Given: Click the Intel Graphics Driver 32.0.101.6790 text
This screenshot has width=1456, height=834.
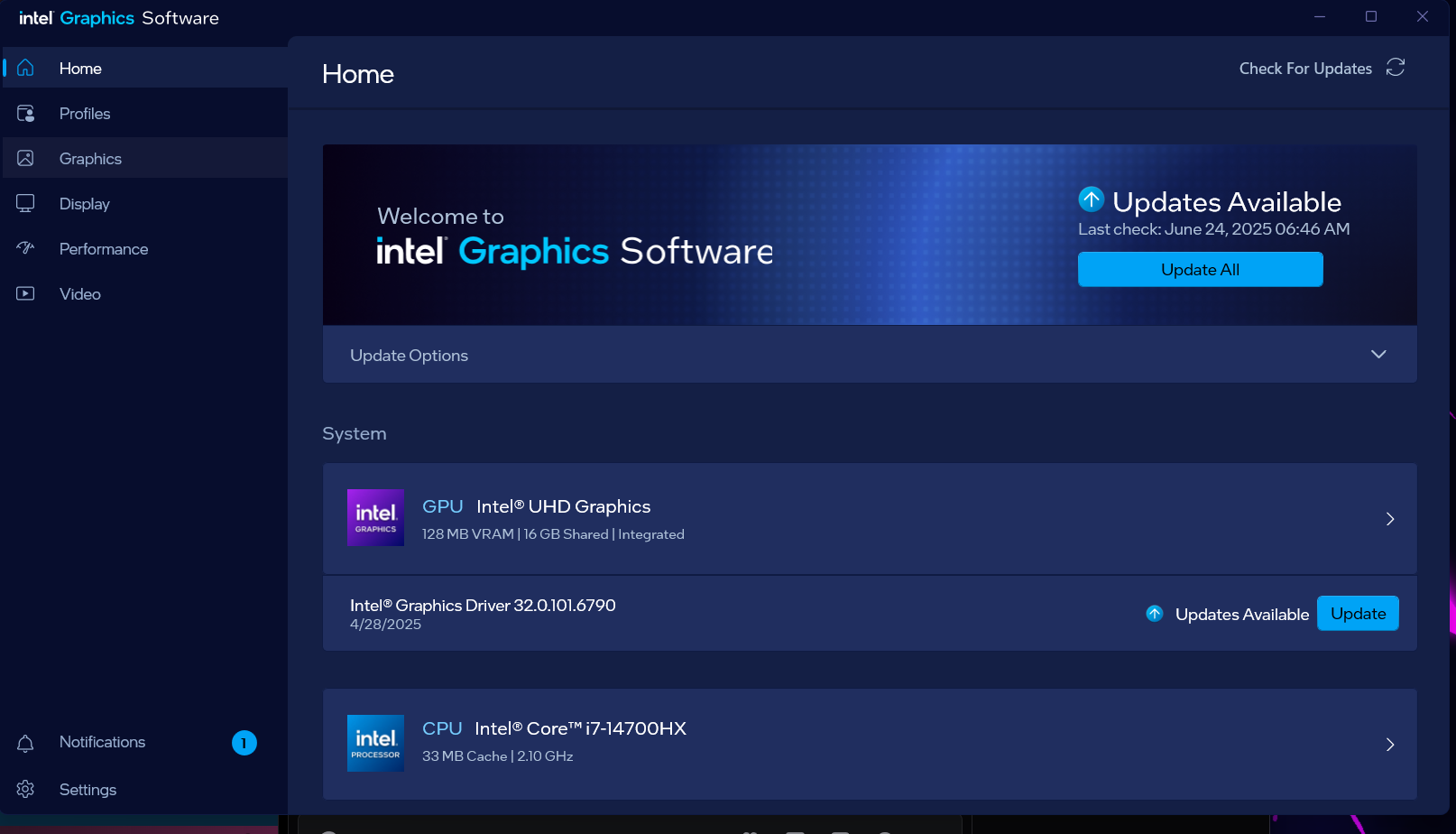Looking at the screenshot, I should pyautogui.click(x=483, y=605).
